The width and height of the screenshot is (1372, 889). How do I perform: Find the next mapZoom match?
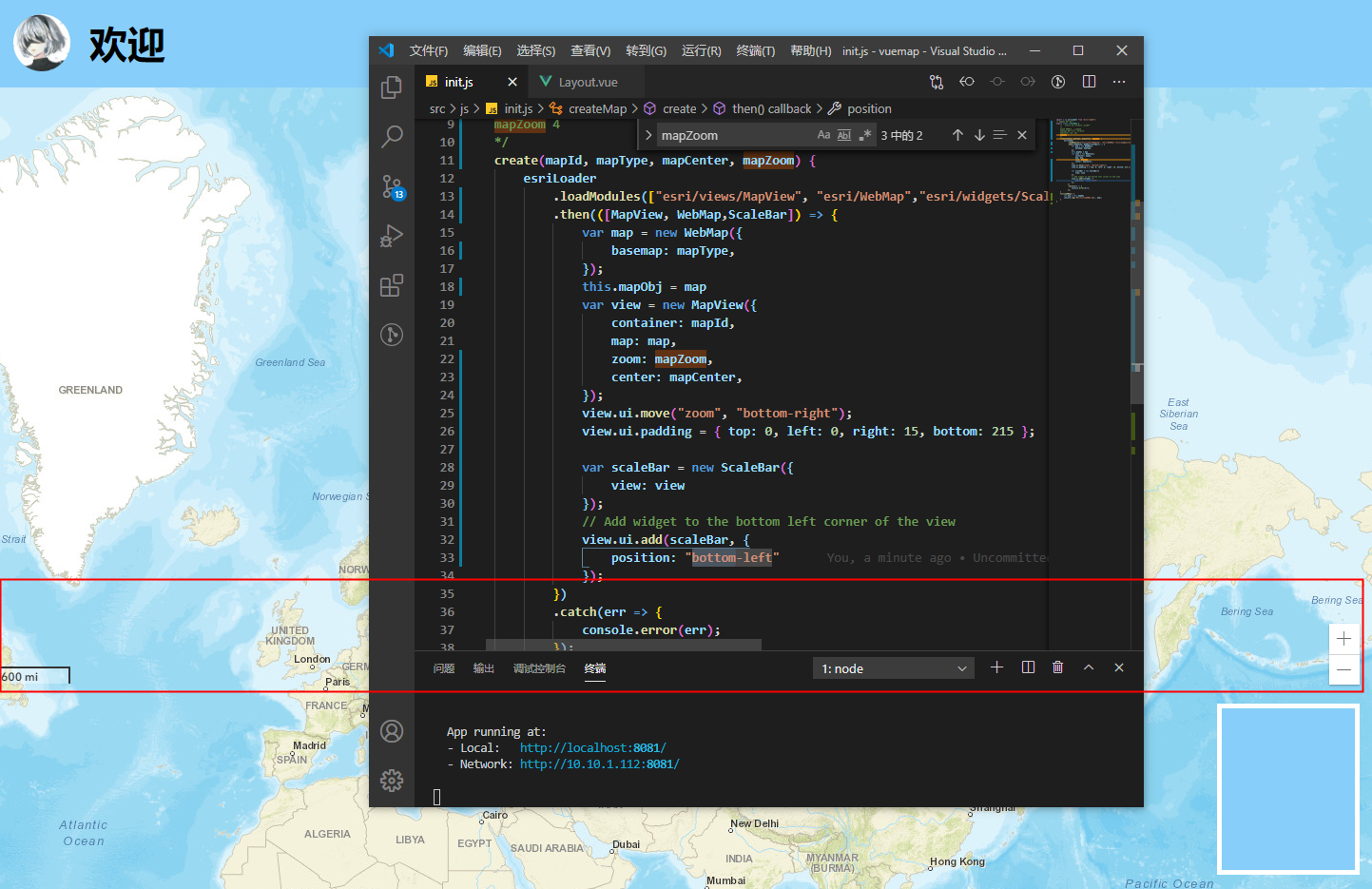click(979, 135)
